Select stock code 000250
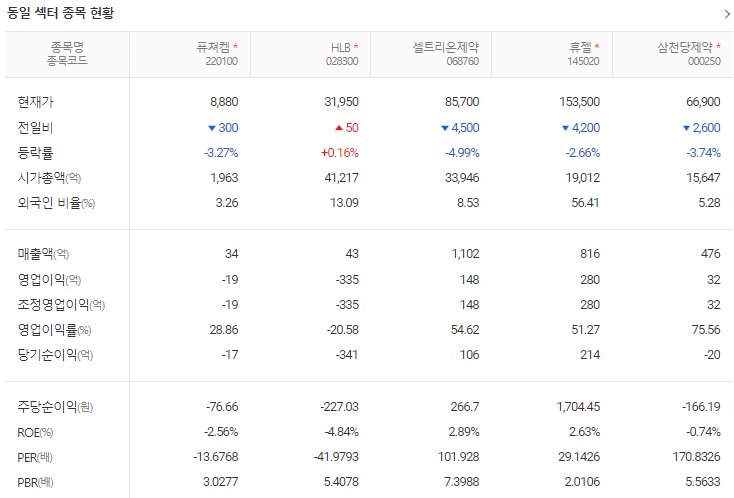 (x=704, y=61)
